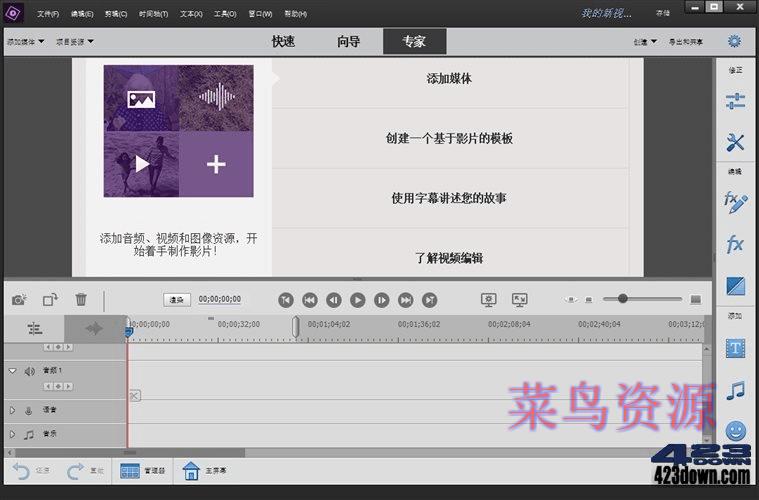Click the Render (渲染) button
This screenshot has height=500, width=759.
177,300
